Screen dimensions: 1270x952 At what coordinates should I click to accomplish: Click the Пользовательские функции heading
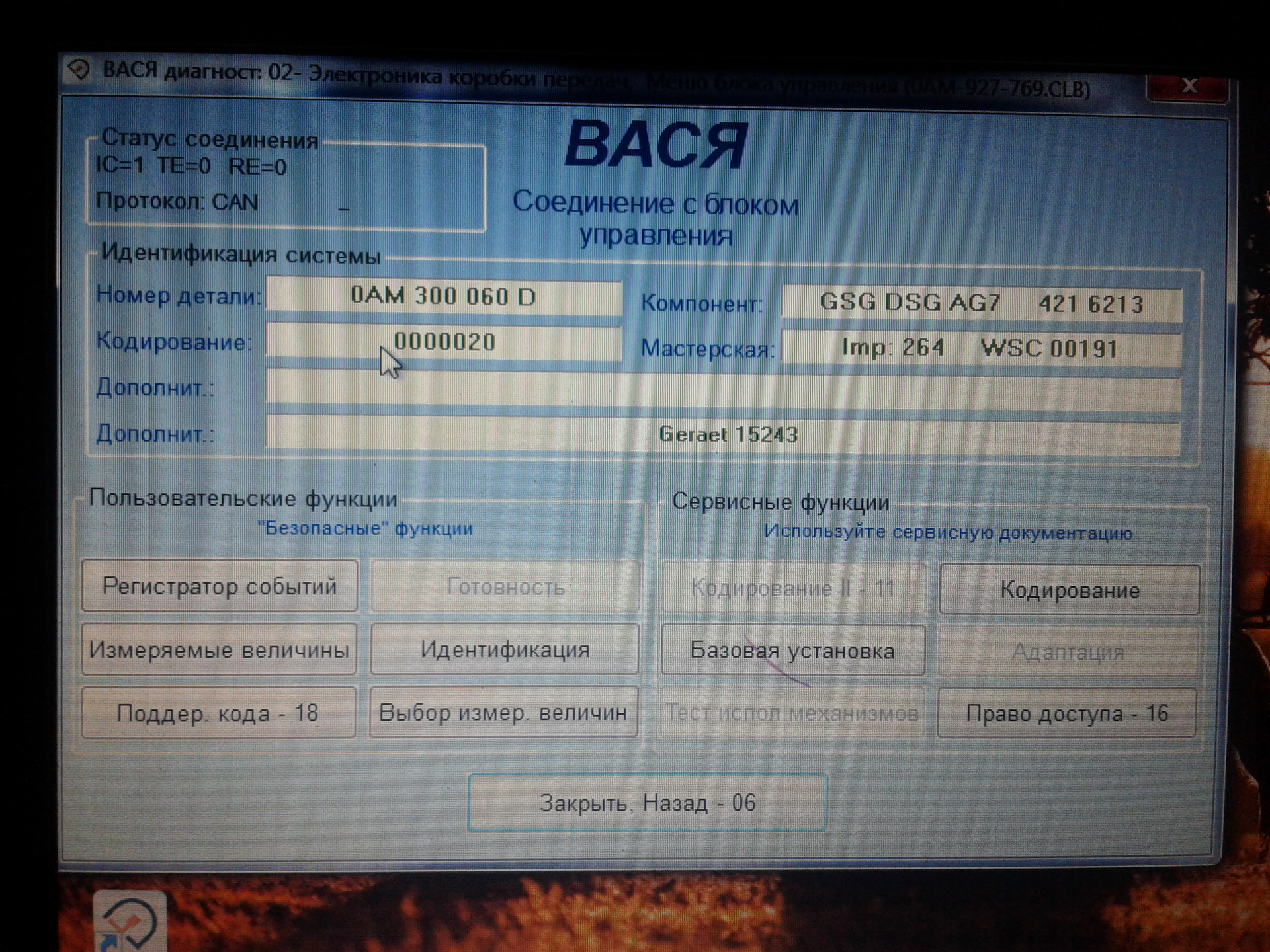click(243, 498)
